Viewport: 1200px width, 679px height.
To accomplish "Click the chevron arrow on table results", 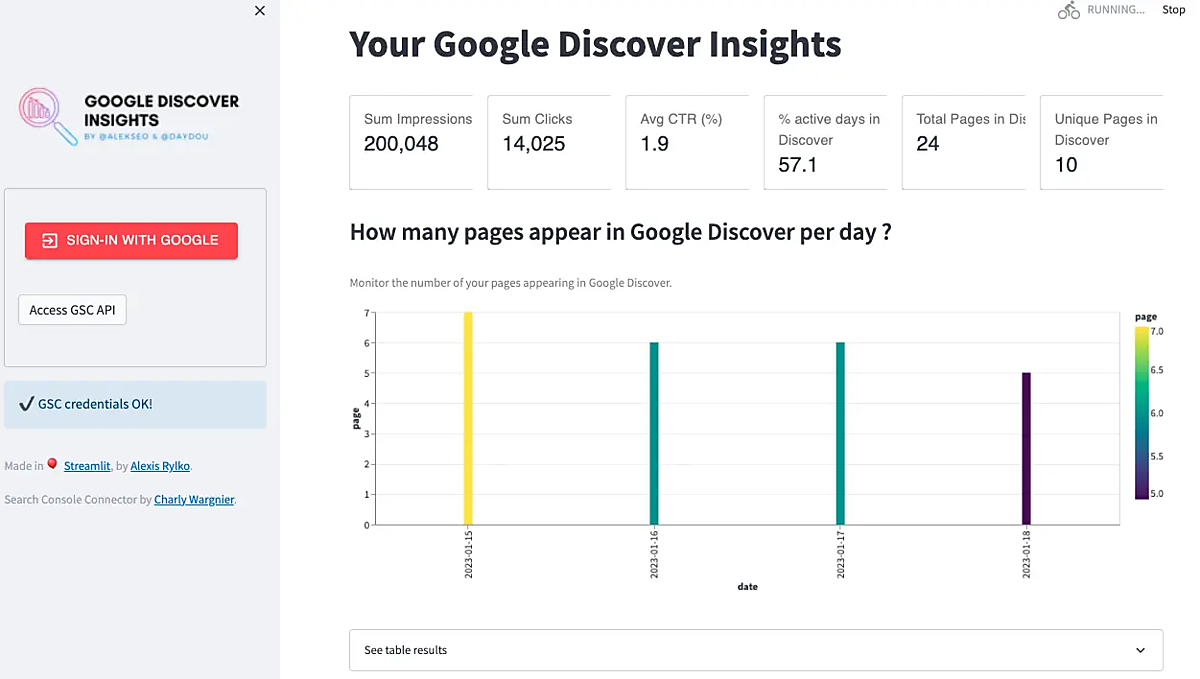I will pyautogui.click(x=1141, y=650).
